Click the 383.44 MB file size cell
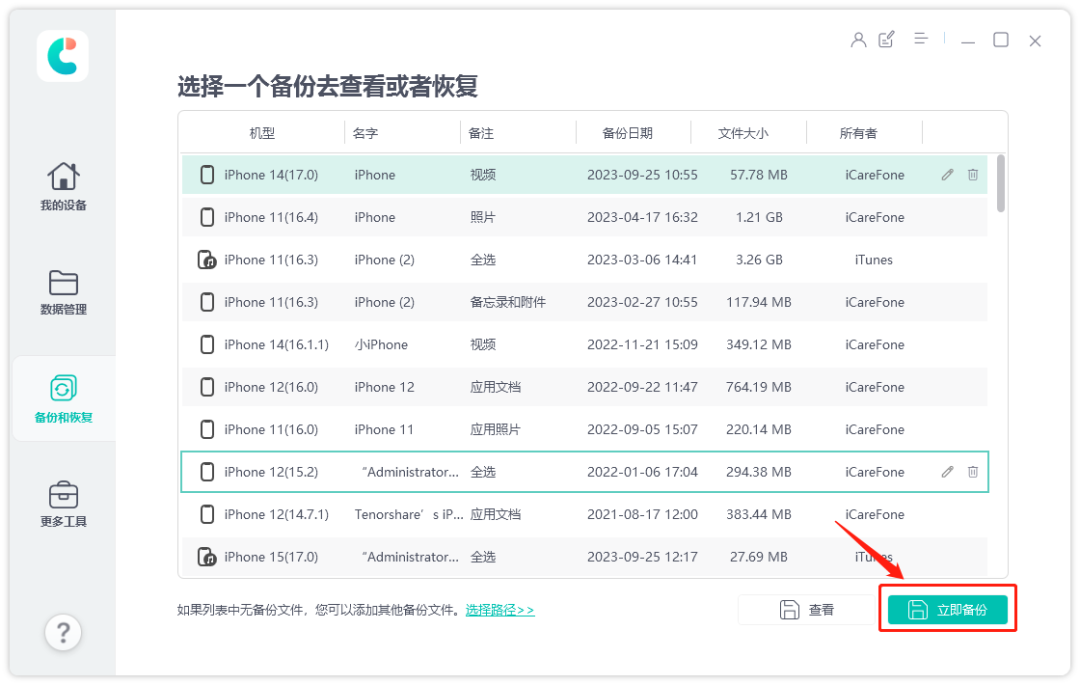Viewport: 1080px width, 685px height. 758,514
